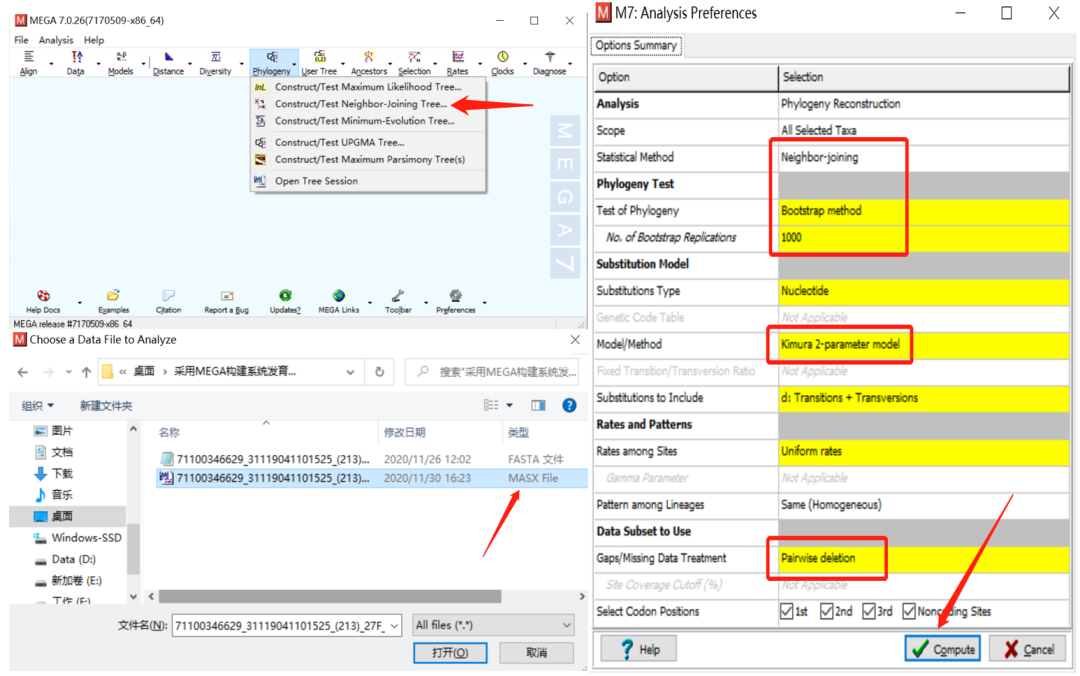Refresh the file dialog folder
This screenshot has height=676, width=1080.
pos(380,372)
